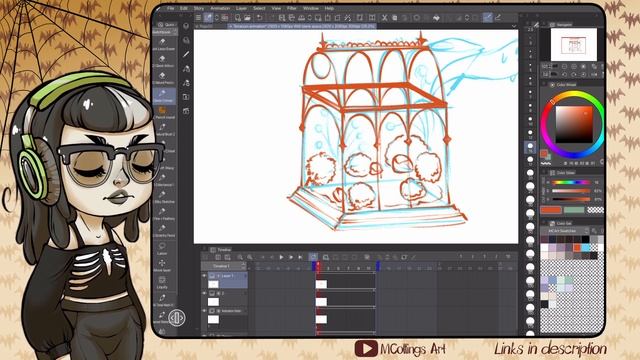Open Clip Studio Assets bird icon

(x=436, y=18)
